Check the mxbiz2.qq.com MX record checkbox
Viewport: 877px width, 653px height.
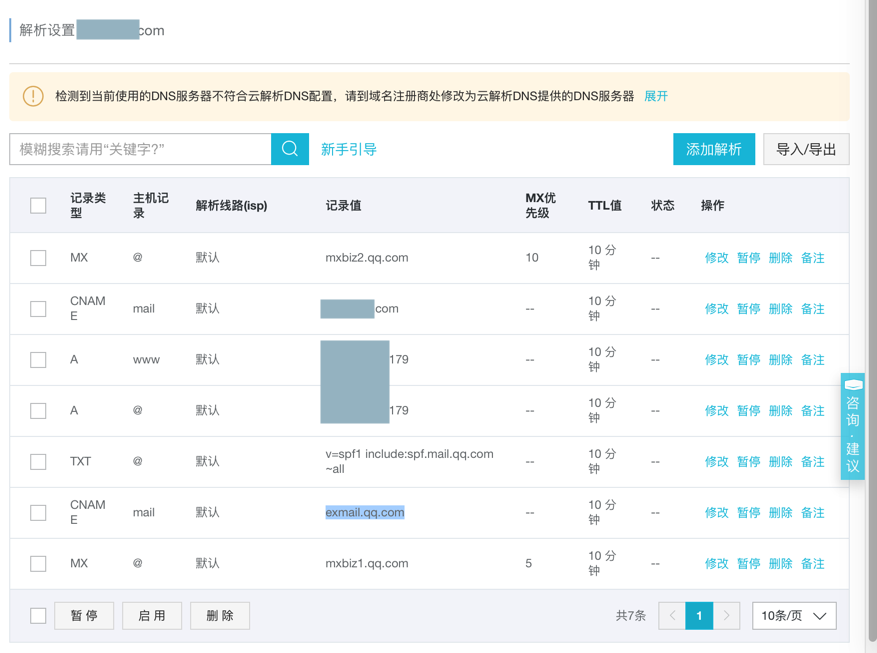[38, 258]
